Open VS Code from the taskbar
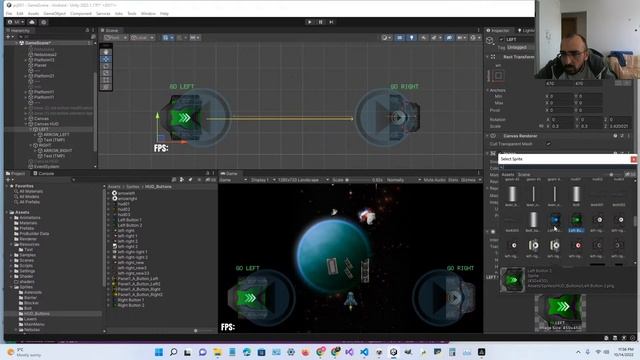This screenshot has width=640, height=360. (364, 352)
